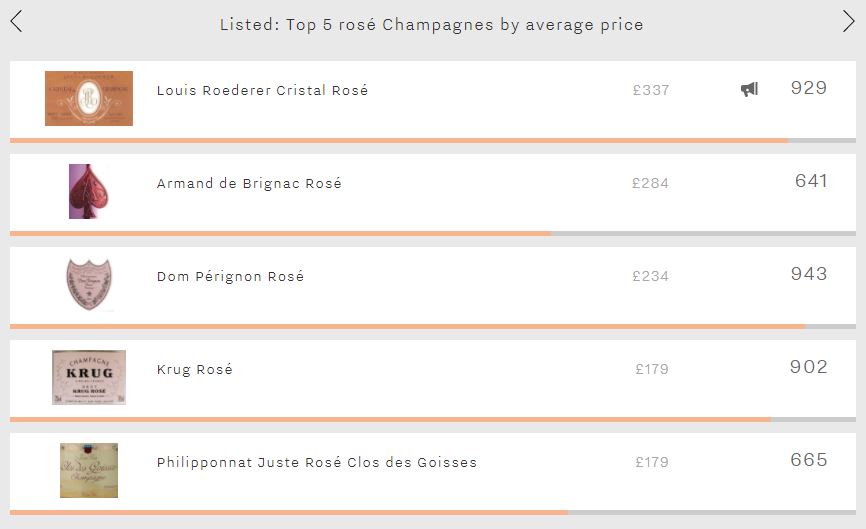Click the orange score bar under Krug Rosé

(x=390, y=420)
